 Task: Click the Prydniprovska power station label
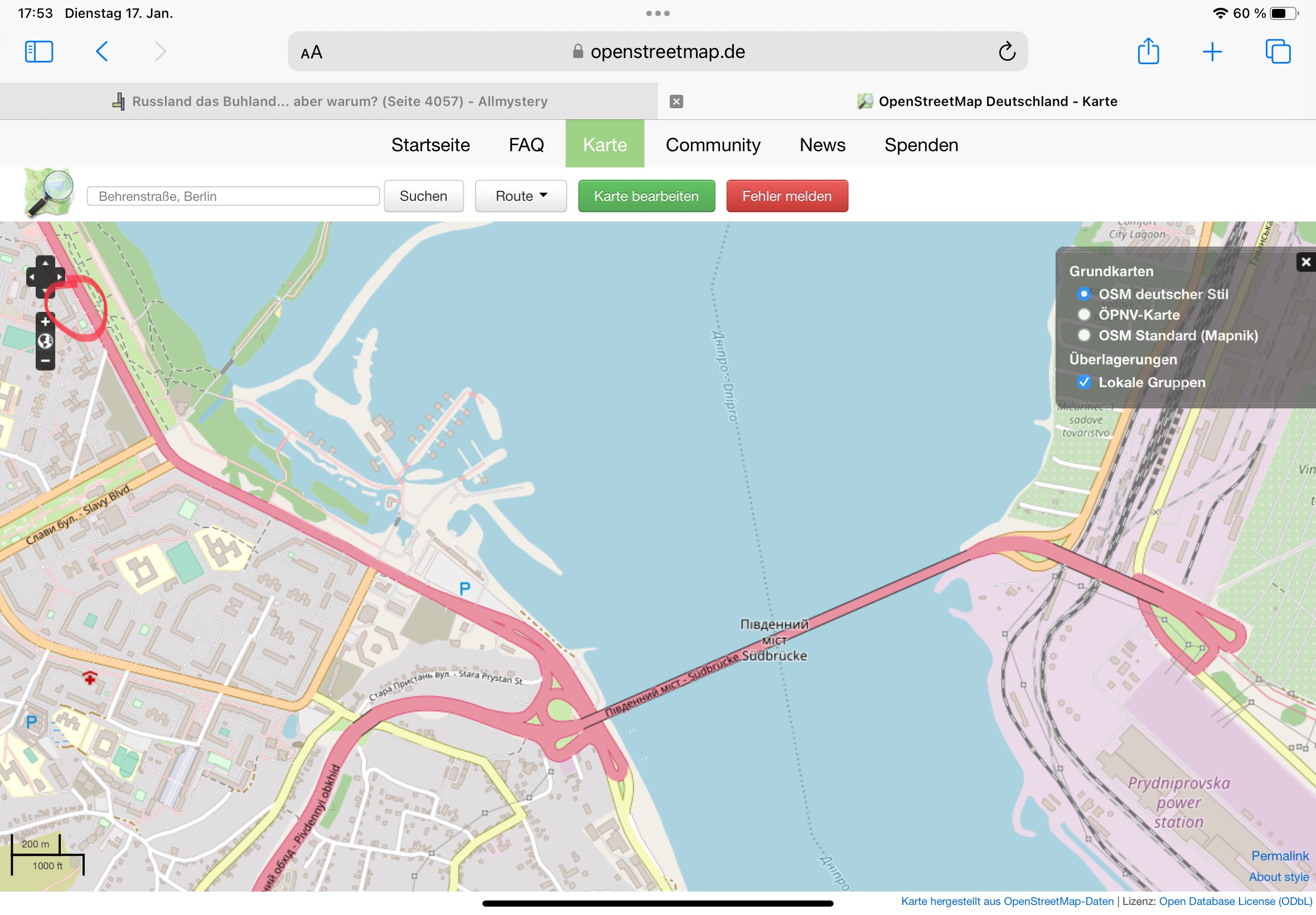(1178, 803)
